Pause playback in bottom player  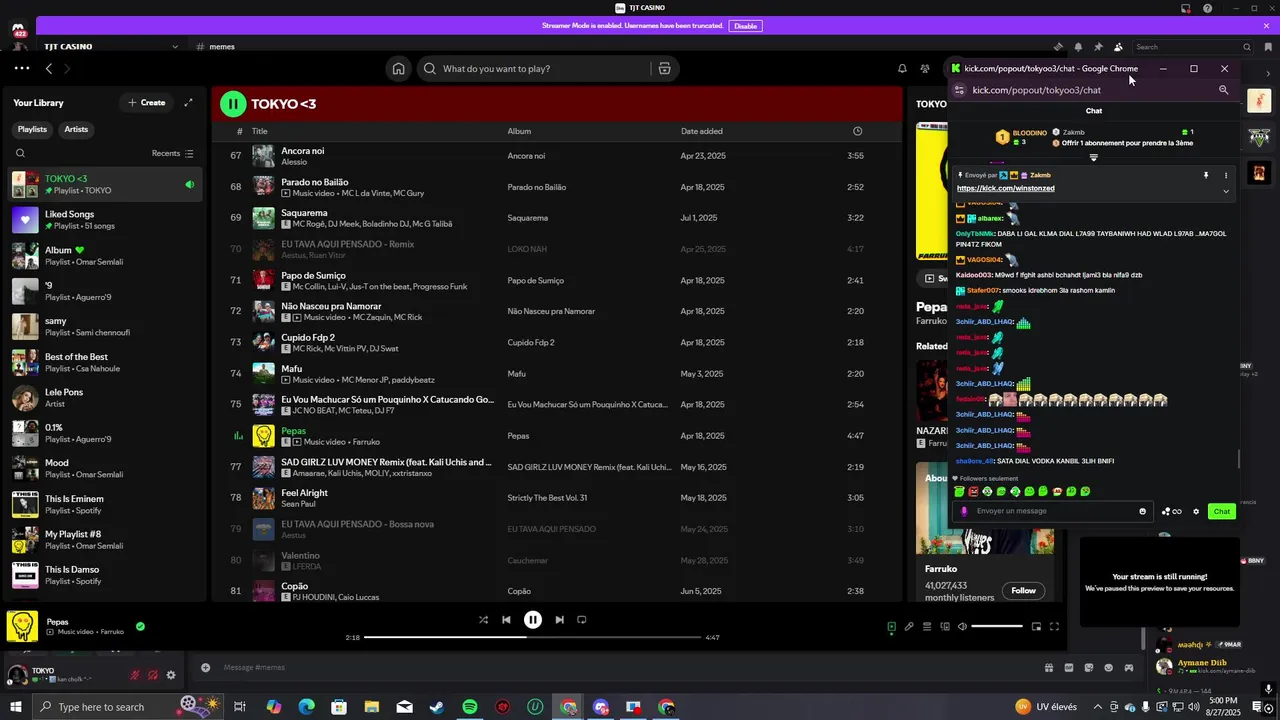click(x=533, y=620)
